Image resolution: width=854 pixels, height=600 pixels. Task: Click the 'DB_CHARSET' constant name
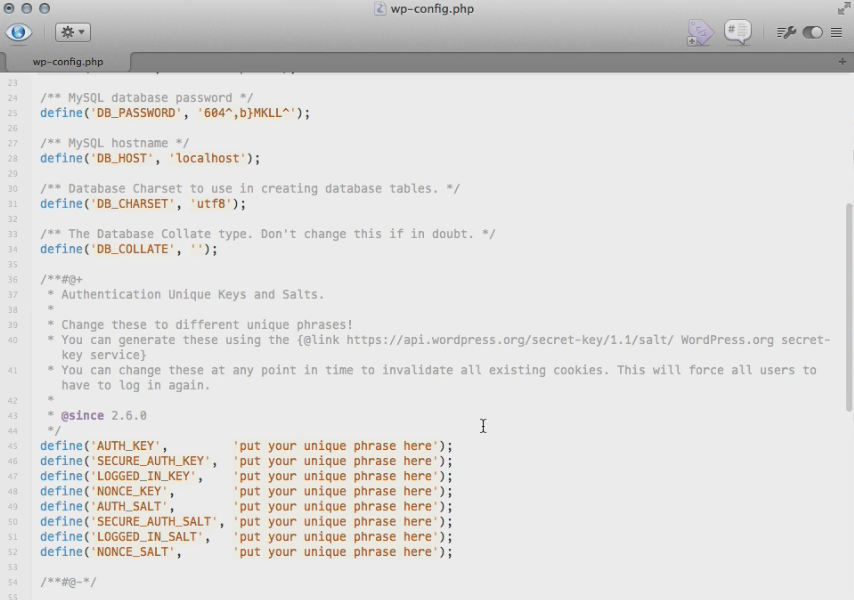coord(132,204)
